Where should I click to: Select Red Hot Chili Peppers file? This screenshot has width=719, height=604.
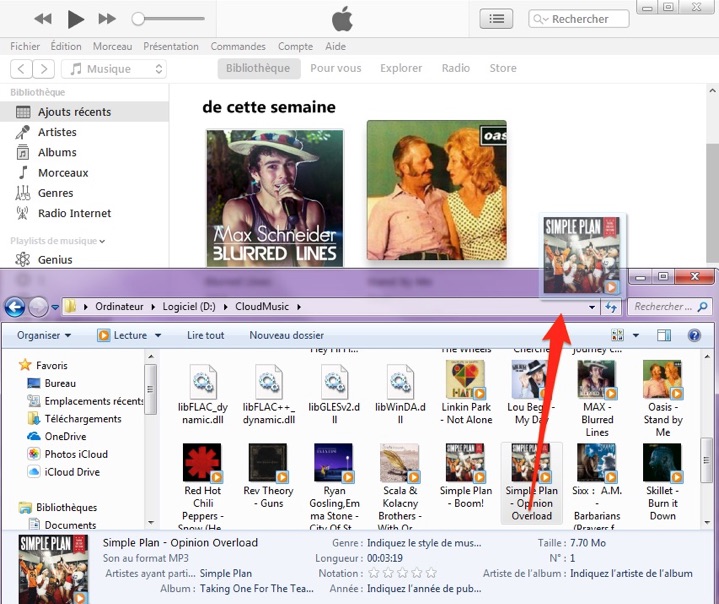coord(202,486)
